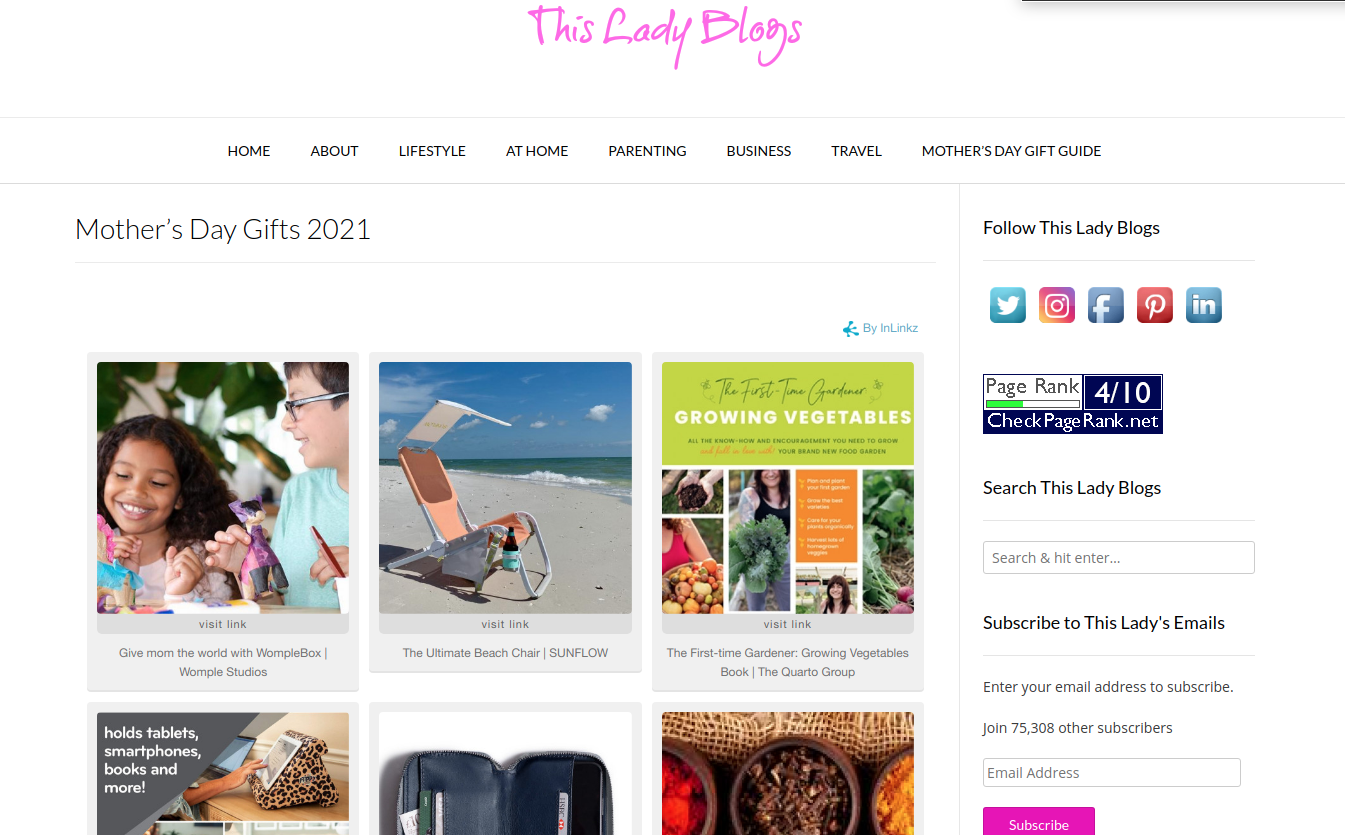This screenshot has width=1345, height=835.
Task: Open the Travel menu item
Action: point(856,151)
